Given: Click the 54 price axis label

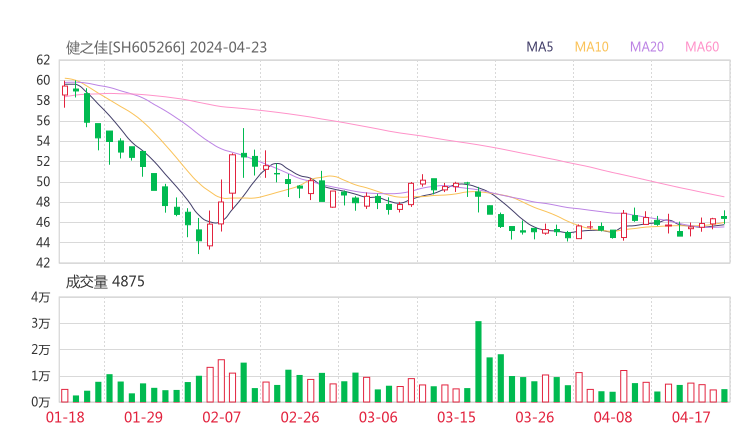Looking at the screenshot, I should click(x=43, y=141).
